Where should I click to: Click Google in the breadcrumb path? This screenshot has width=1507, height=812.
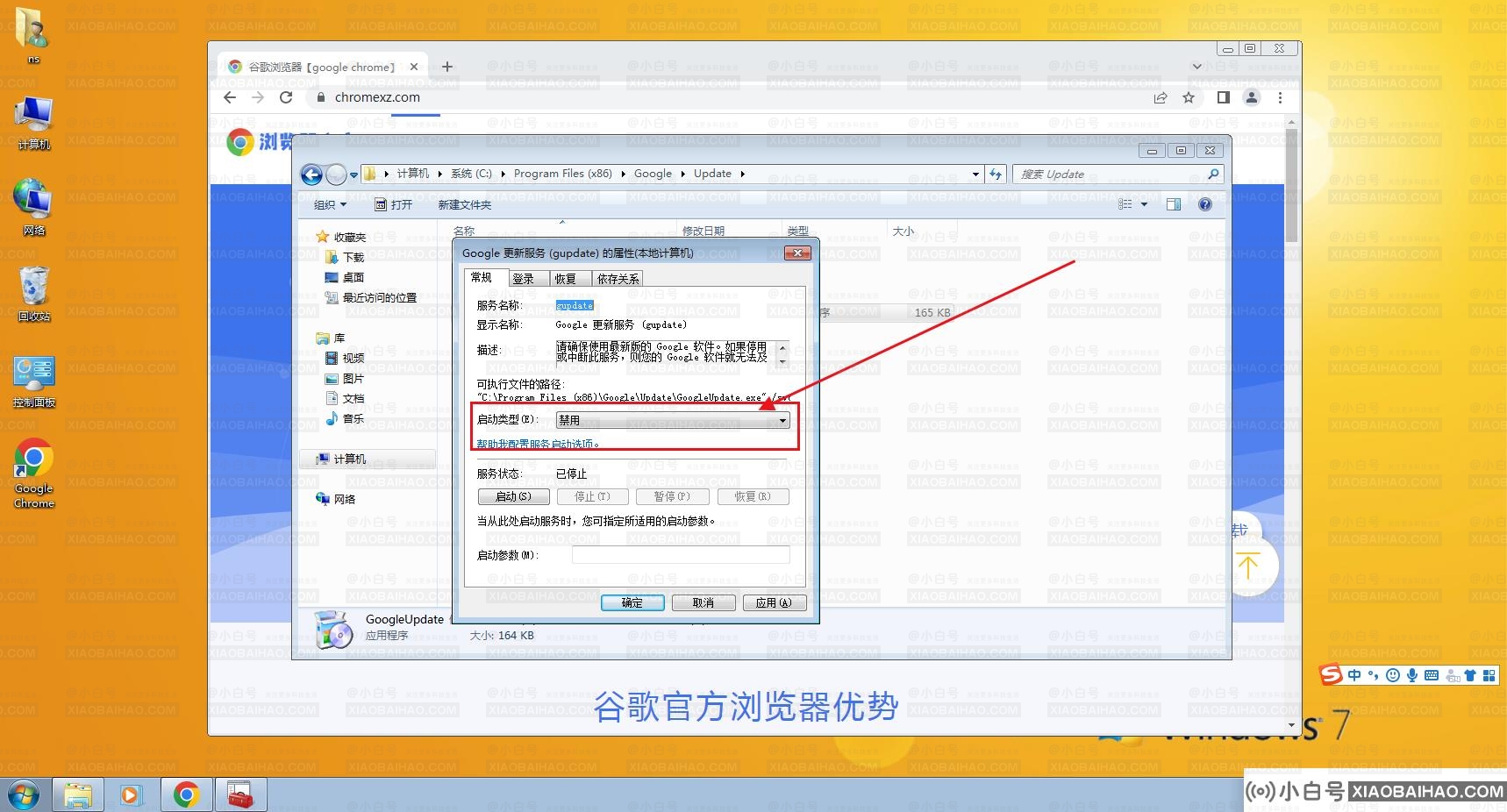click(x=653, y=174)
